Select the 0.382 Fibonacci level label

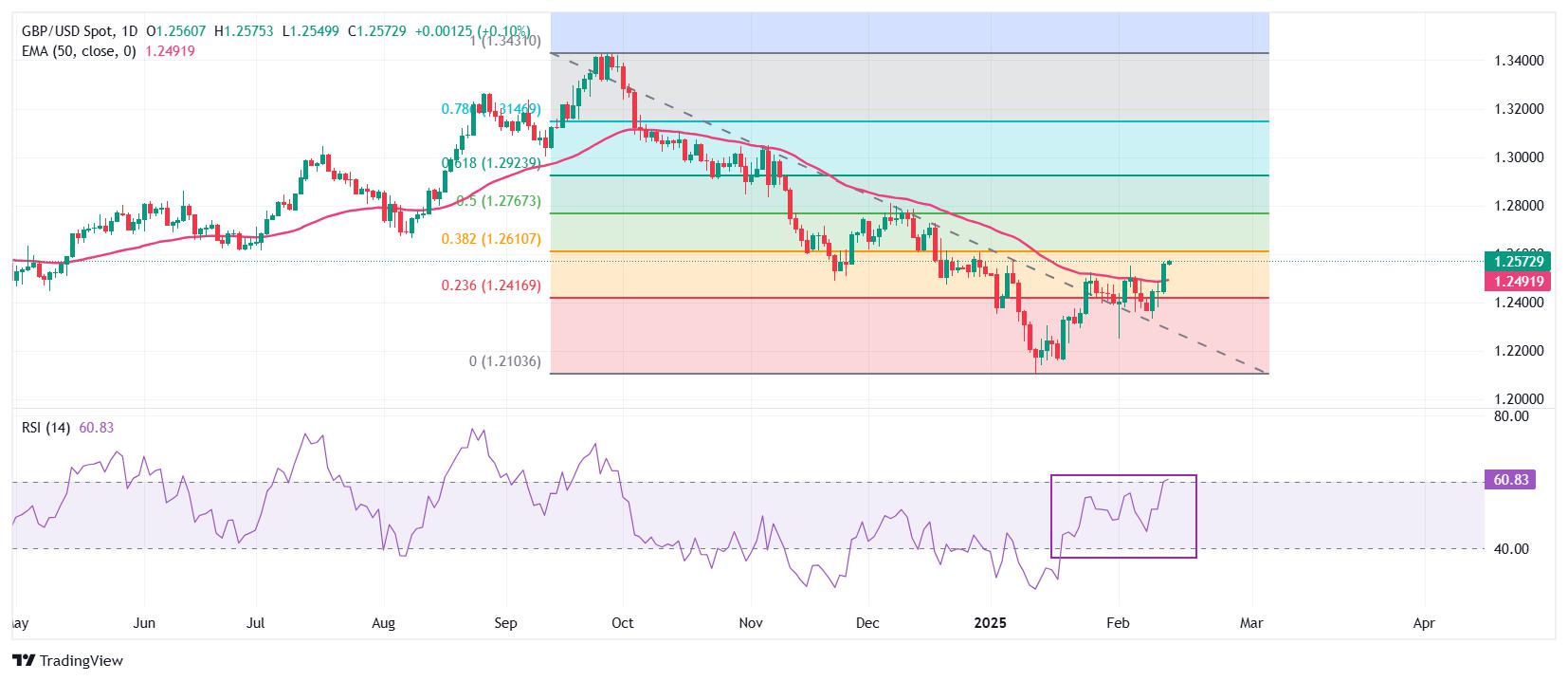tap(491, 239)
